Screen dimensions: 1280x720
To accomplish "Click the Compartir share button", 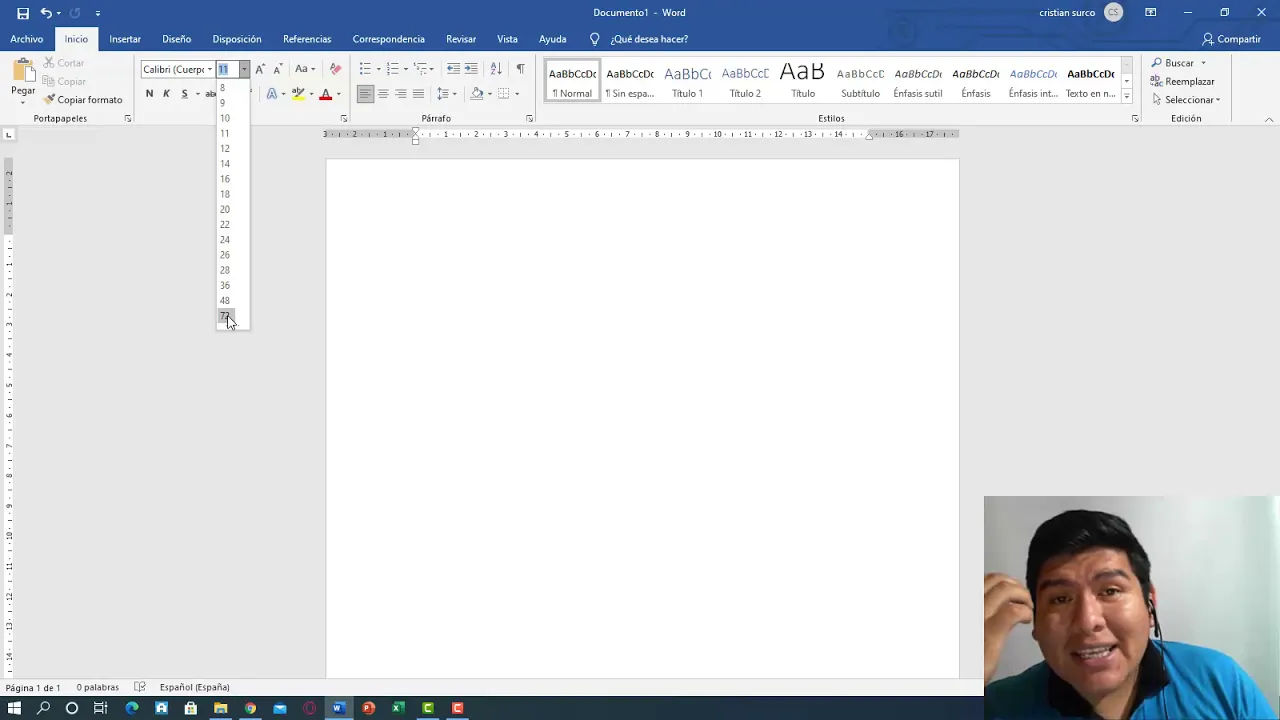I will pyautogui.click(x=1231, y=39).
